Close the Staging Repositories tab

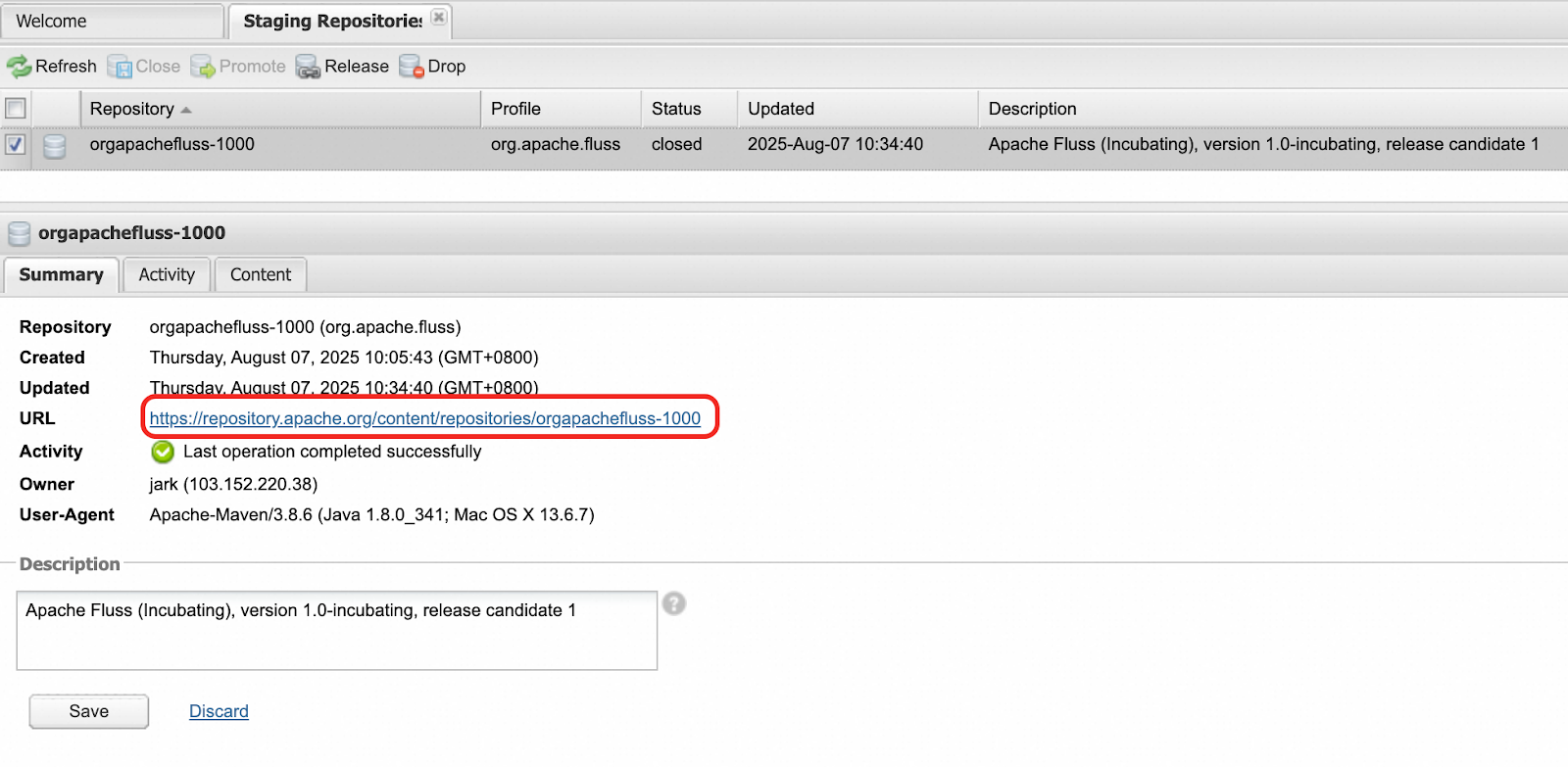[x=439, y=17]
